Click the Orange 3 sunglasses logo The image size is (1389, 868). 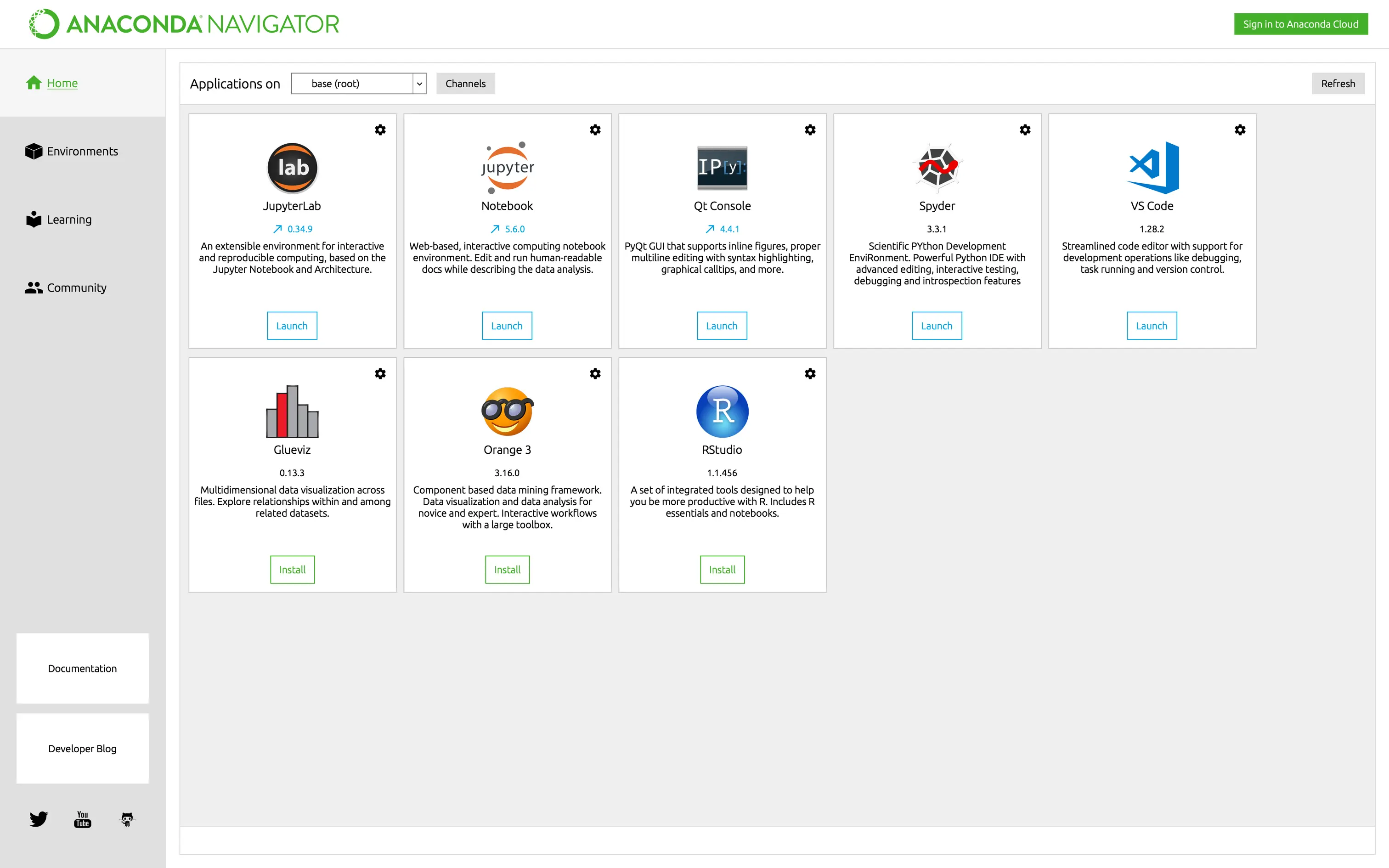pos(508,411)
